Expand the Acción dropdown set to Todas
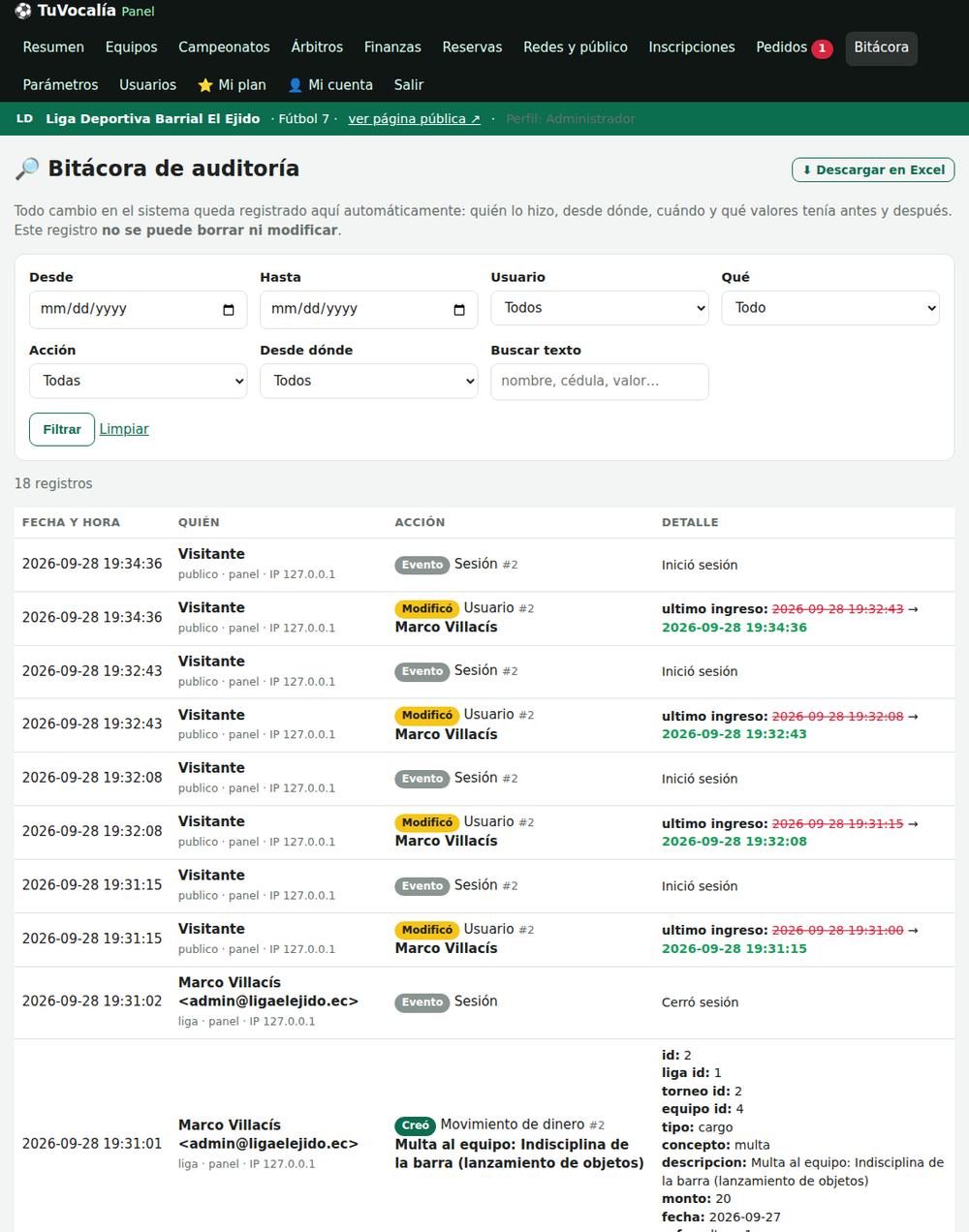This screenshot has height=1232, width=969. tap(139, 381)
